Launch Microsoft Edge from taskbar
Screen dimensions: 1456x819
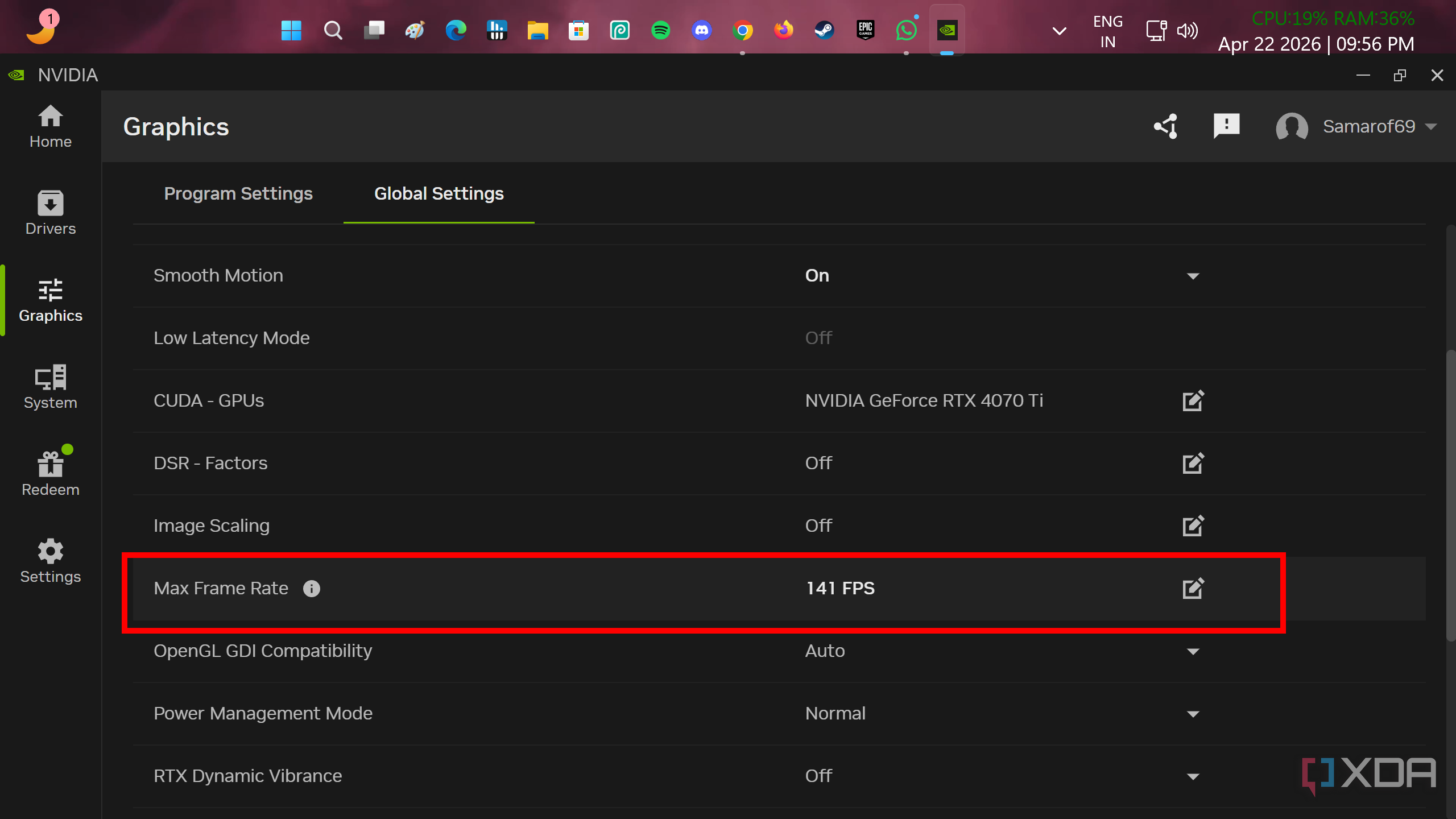tap(456, 30)
